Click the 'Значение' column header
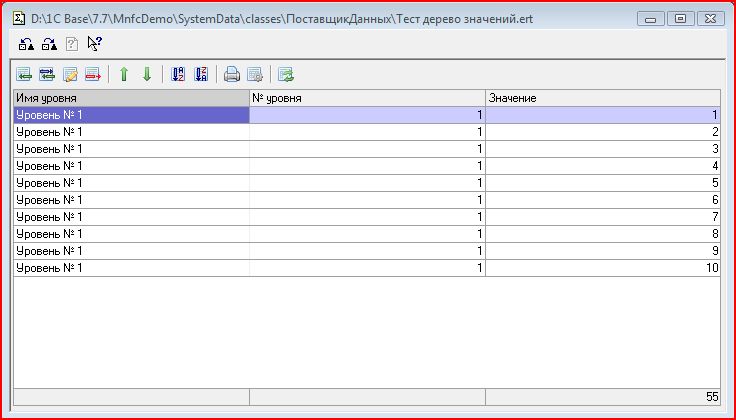This screenshot has height=420, width=736. pos(602,98)
